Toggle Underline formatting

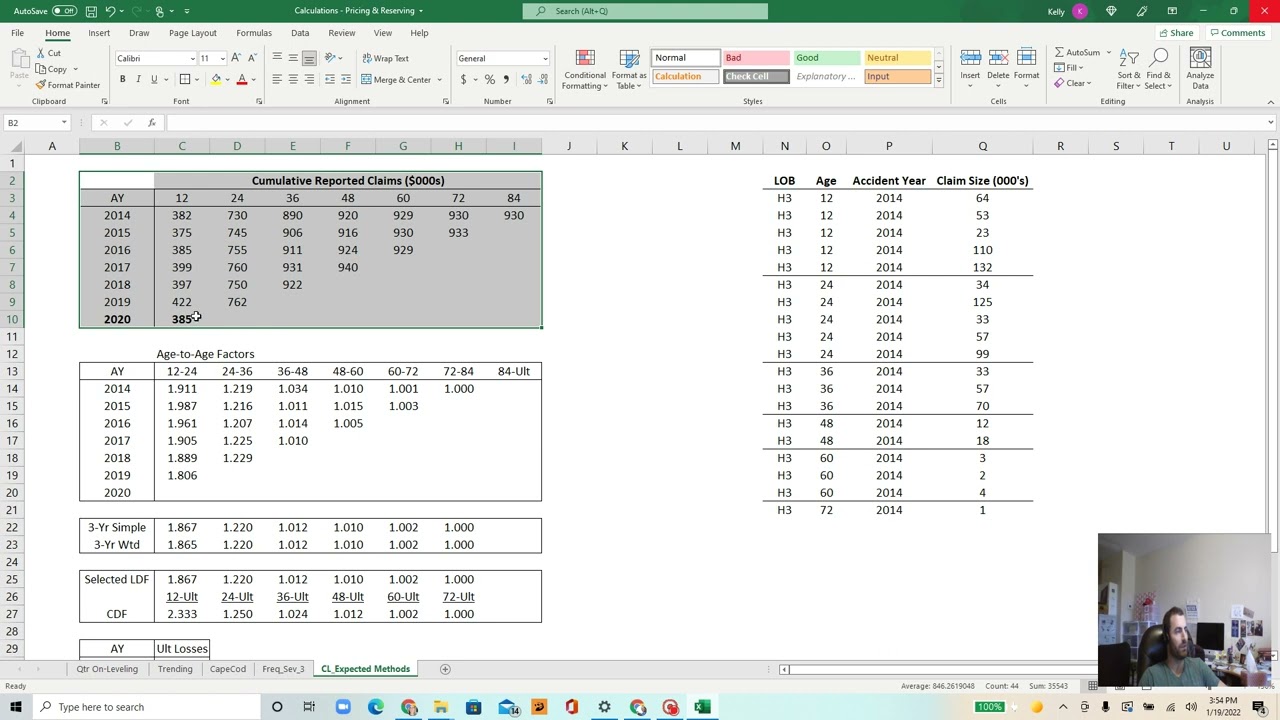(x=154, y=80)
